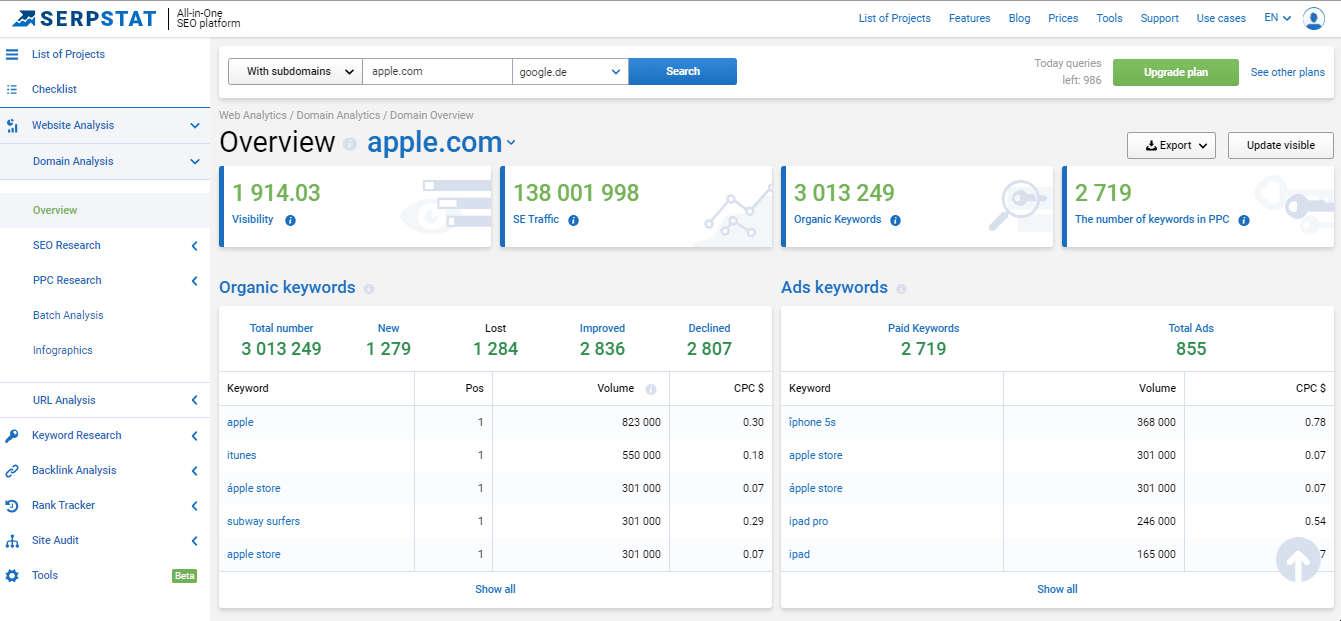Click Show all under Organic keywords

point(495,589)
